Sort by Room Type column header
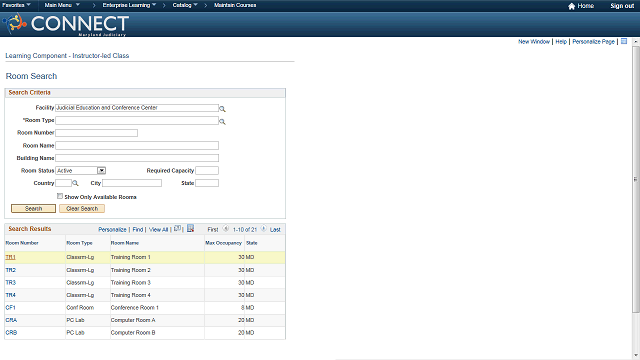The height and width of the screenshot is (360, 640). point(80,243)
